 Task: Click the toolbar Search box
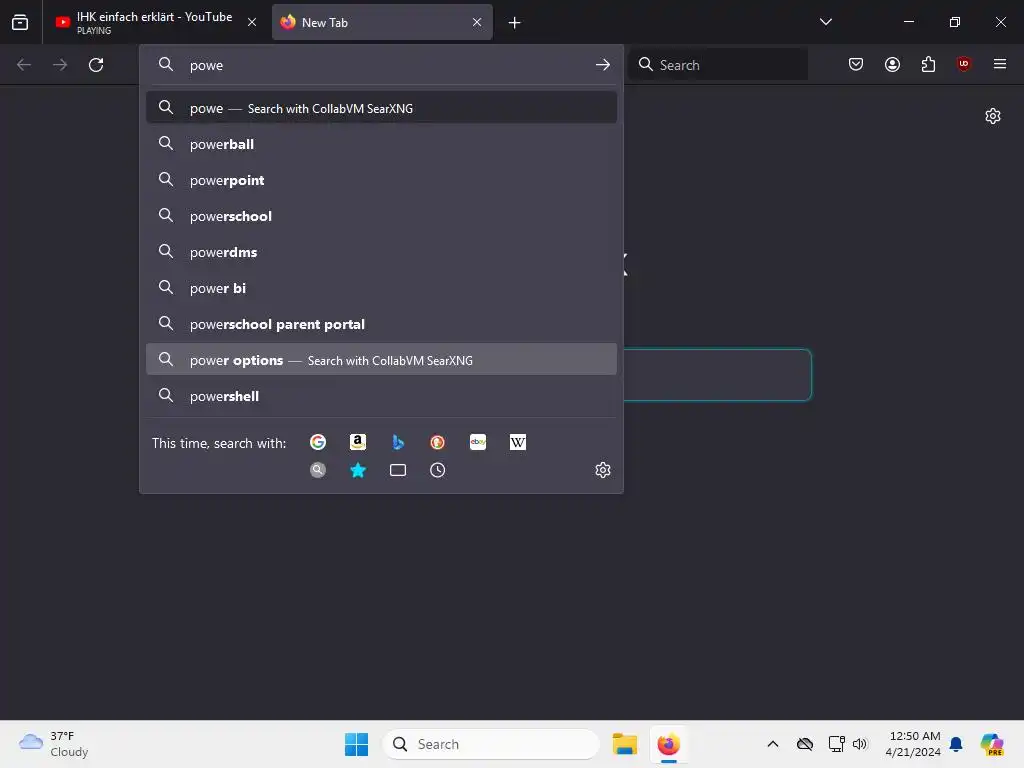[x=718, y=65]
